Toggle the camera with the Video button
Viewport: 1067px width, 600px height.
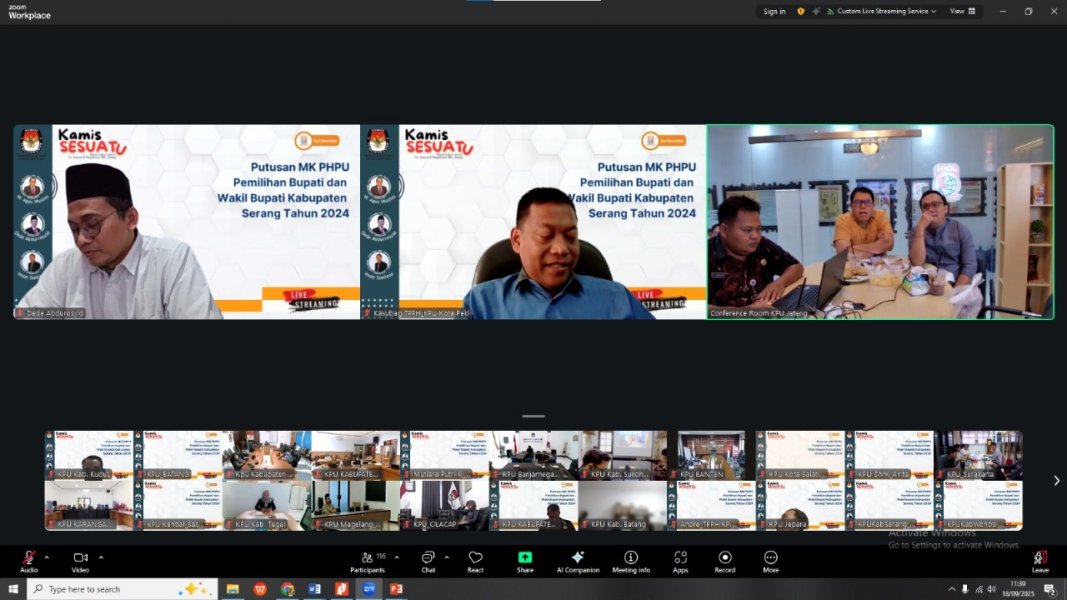pyautogui.click(x=80, y=559)
